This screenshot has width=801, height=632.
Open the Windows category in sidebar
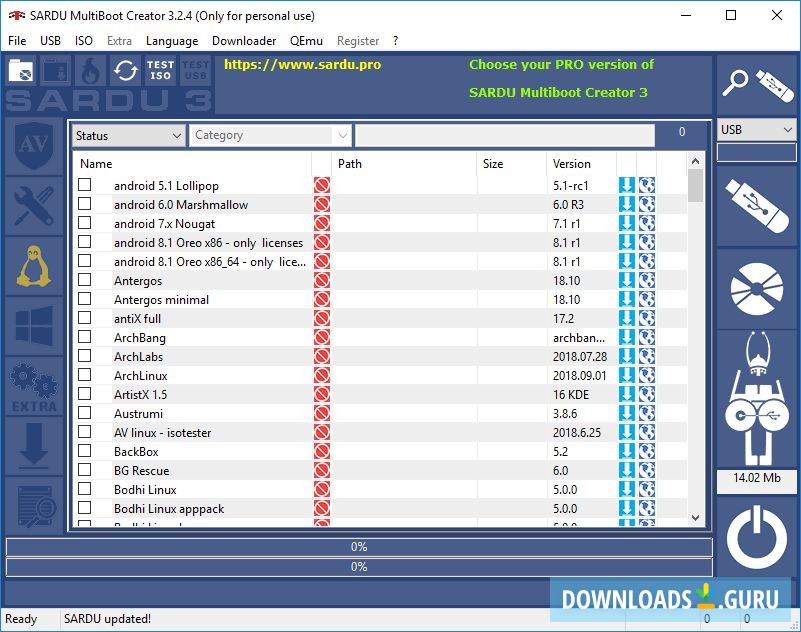click(x=33, y=325)
